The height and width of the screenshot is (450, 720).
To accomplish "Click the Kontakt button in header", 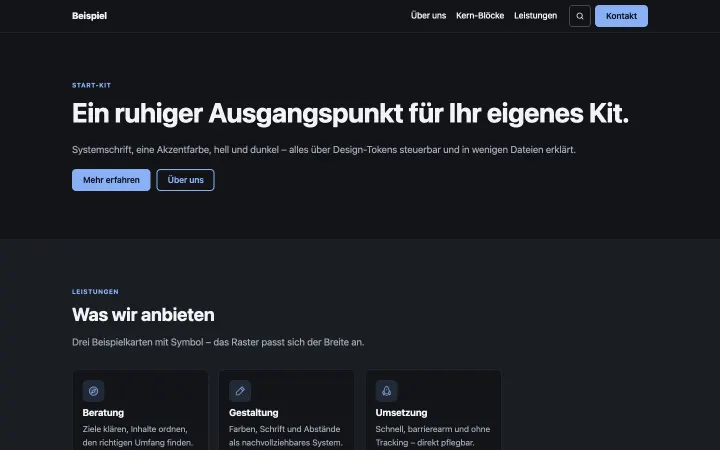I will point(621,16).
